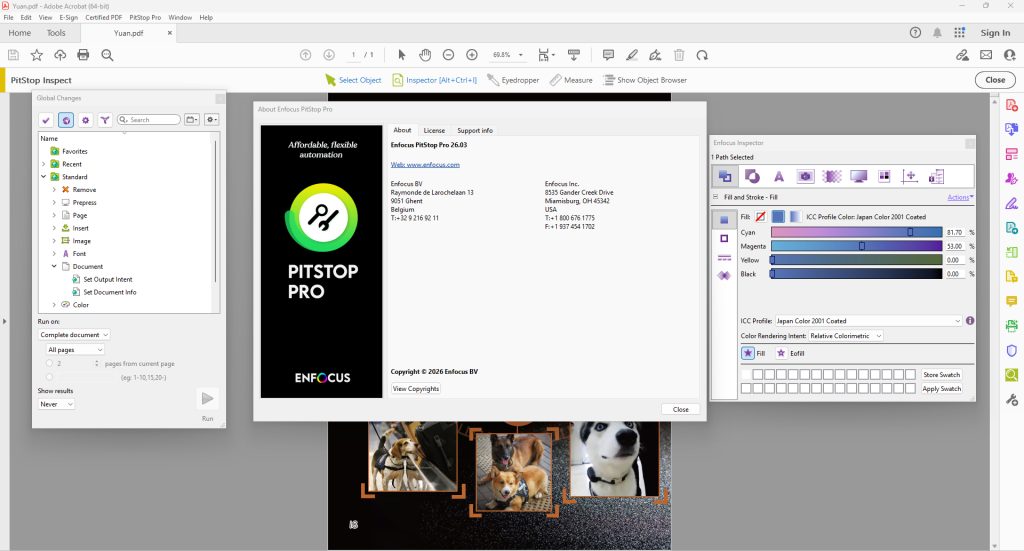
Task: Expand the Remove group
Action: pos(54,189)
